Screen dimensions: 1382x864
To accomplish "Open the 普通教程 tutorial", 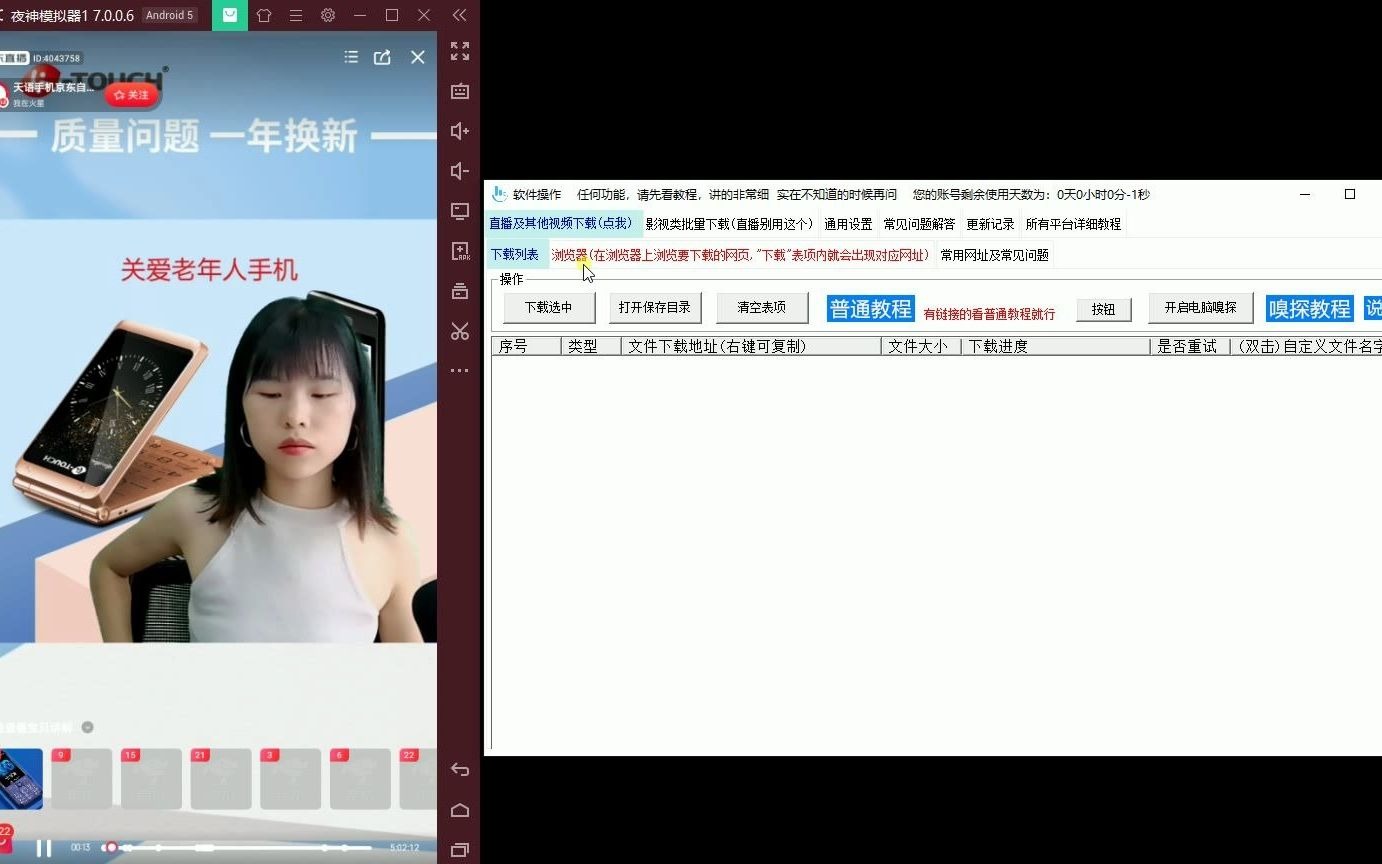I will tap(871, 309).
